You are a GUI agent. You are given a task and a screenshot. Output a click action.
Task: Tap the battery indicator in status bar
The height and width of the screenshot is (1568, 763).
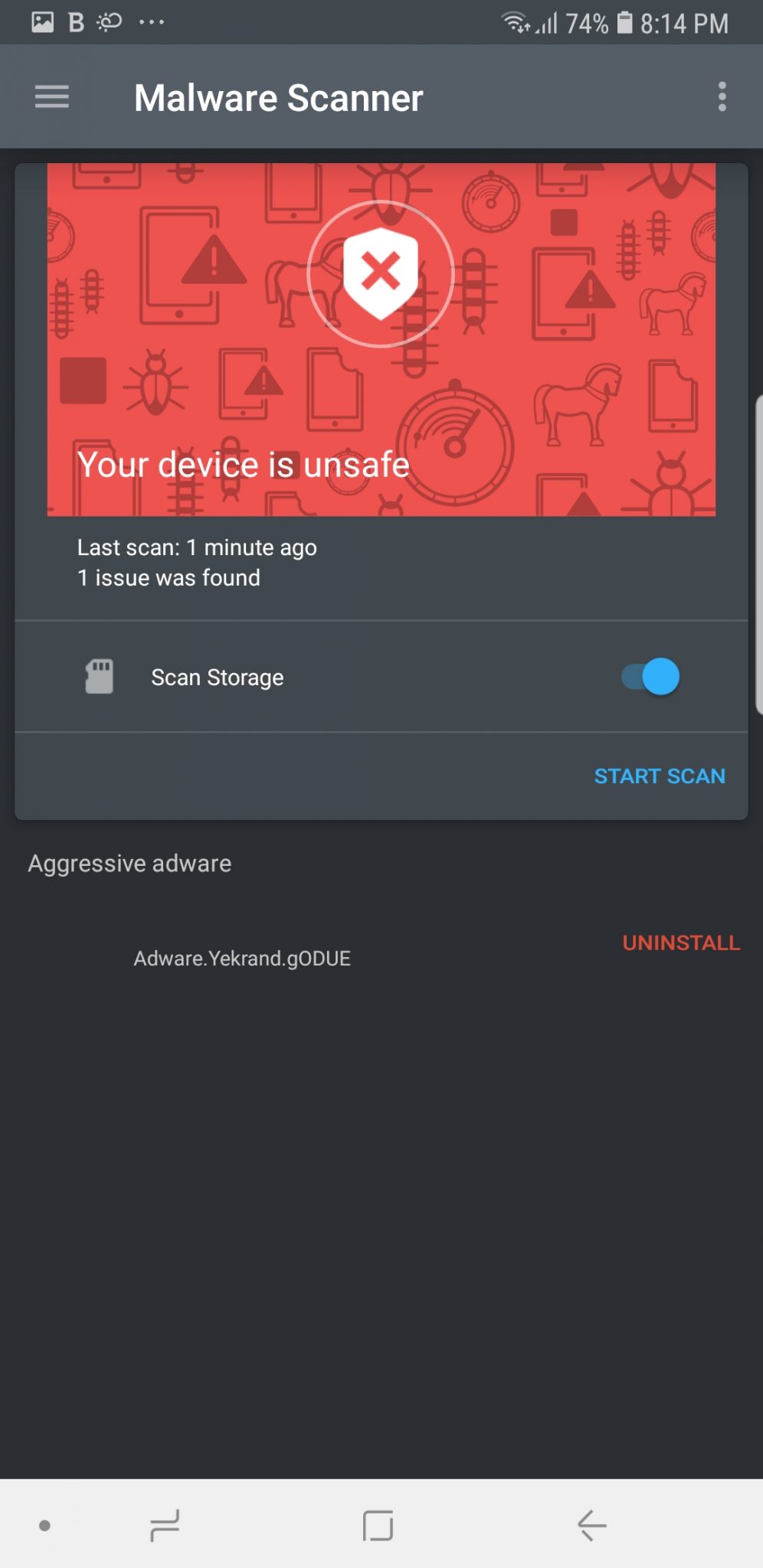click(625, 22)
